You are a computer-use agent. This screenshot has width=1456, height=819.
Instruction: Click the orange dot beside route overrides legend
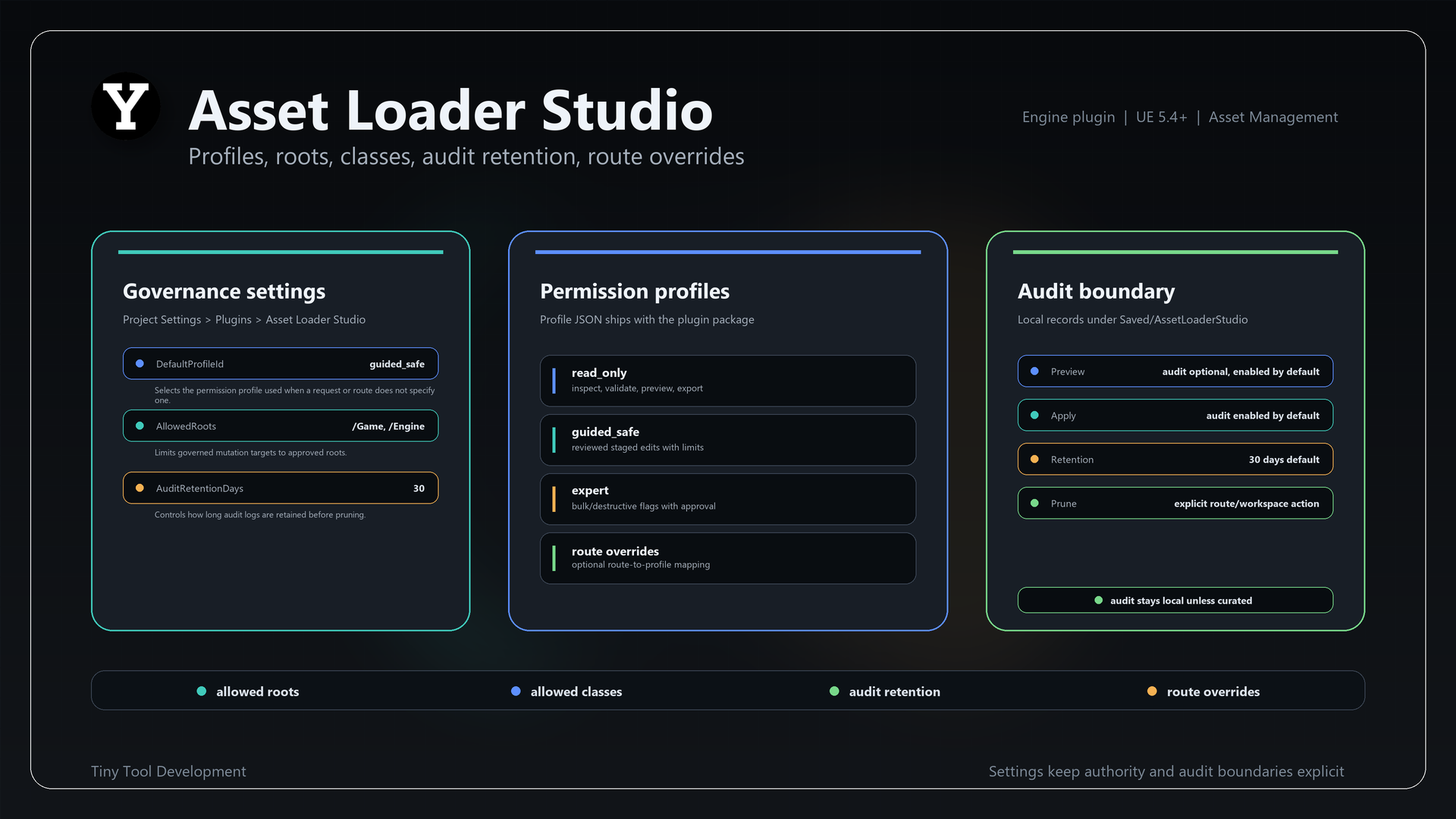1152,692
